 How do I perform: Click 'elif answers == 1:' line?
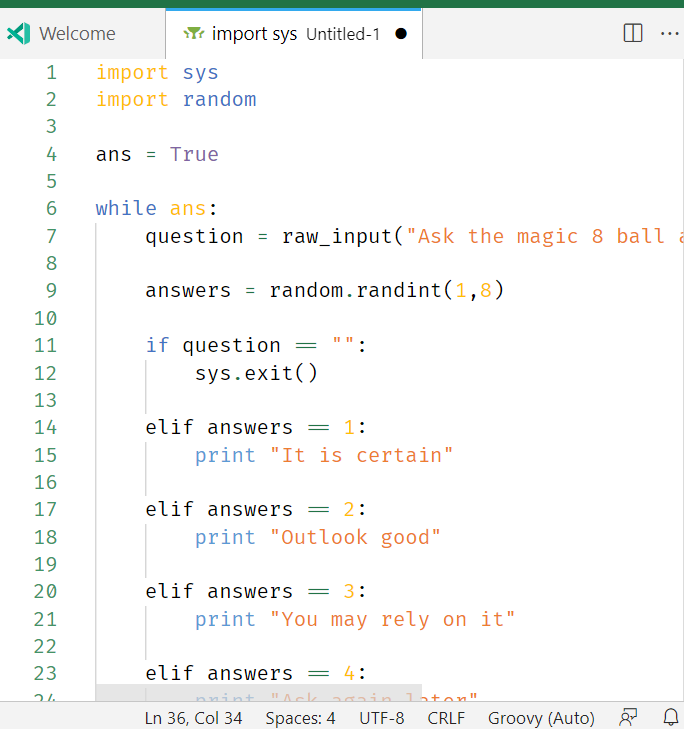pyautogui.click(x=256, y=427)
